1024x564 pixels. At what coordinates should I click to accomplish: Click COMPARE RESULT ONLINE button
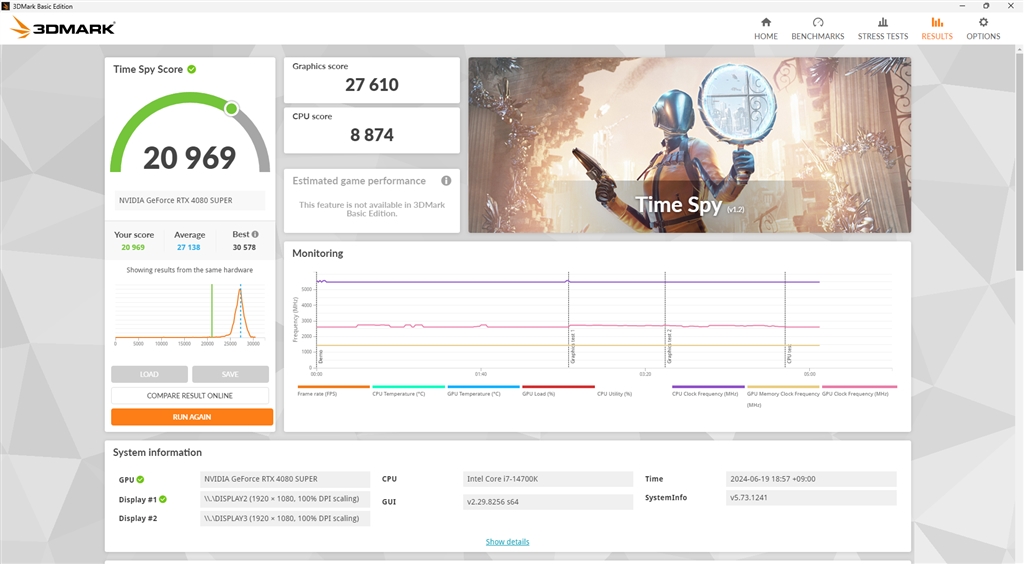tap(189, 396)
